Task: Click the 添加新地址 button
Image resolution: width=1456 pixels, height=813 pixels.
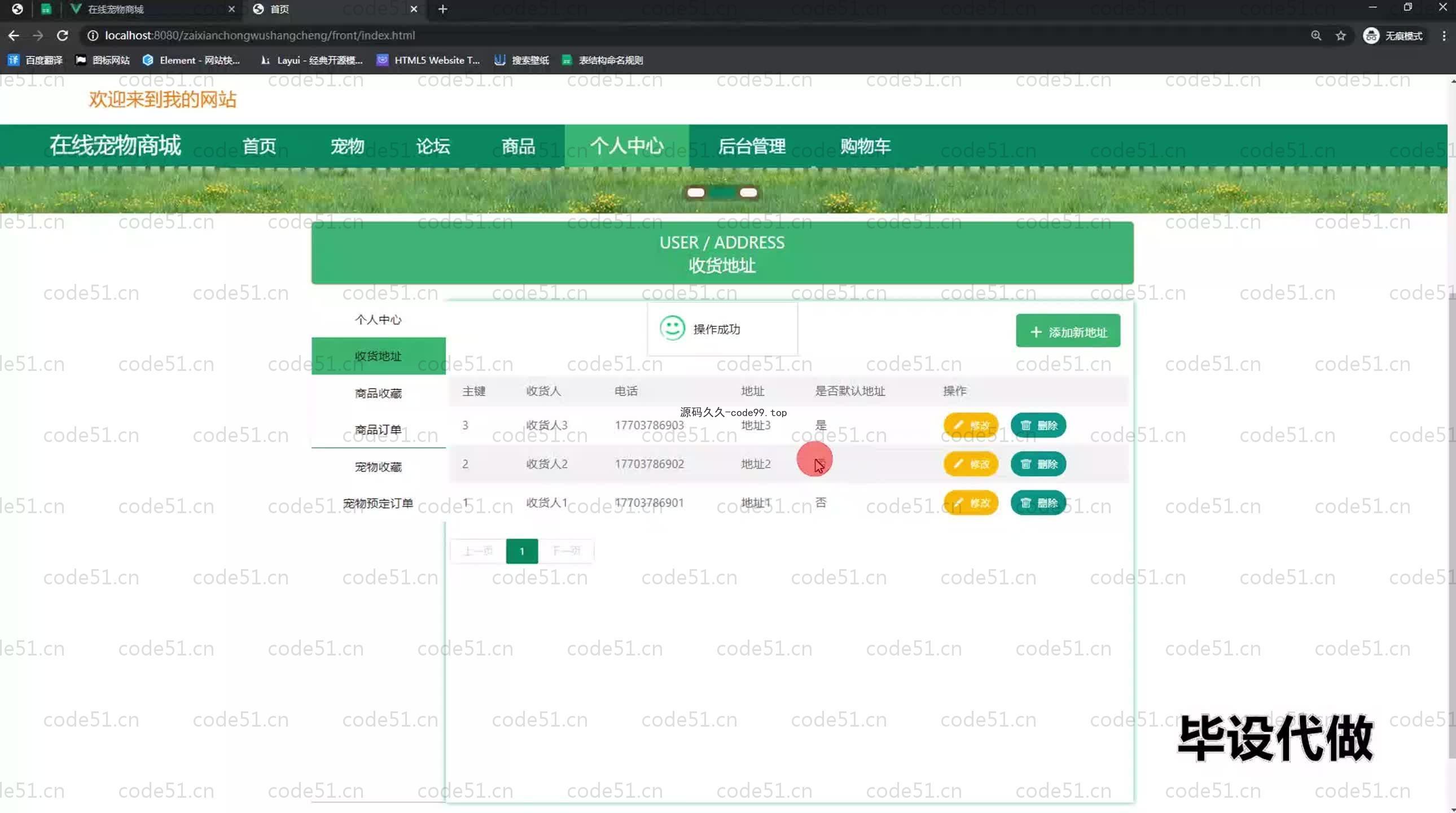Action: 1068,332
